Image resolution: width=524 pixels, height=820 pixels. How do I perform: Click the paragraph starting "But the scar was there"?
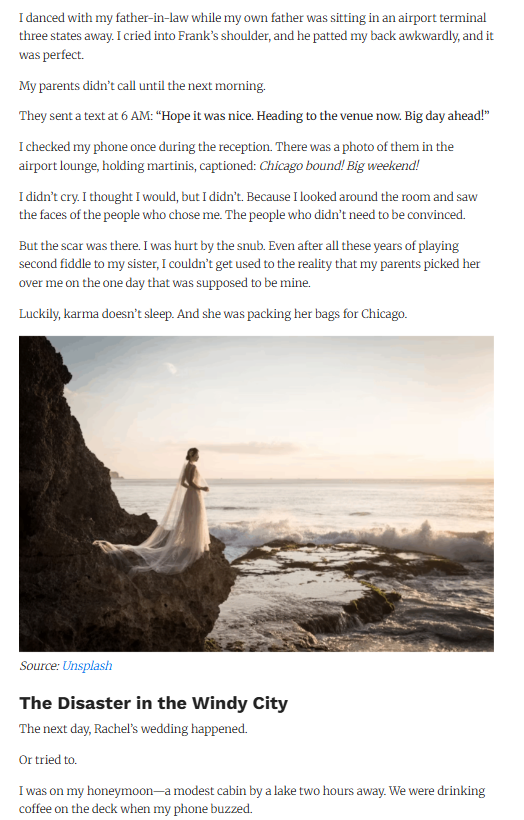[249, 264]
